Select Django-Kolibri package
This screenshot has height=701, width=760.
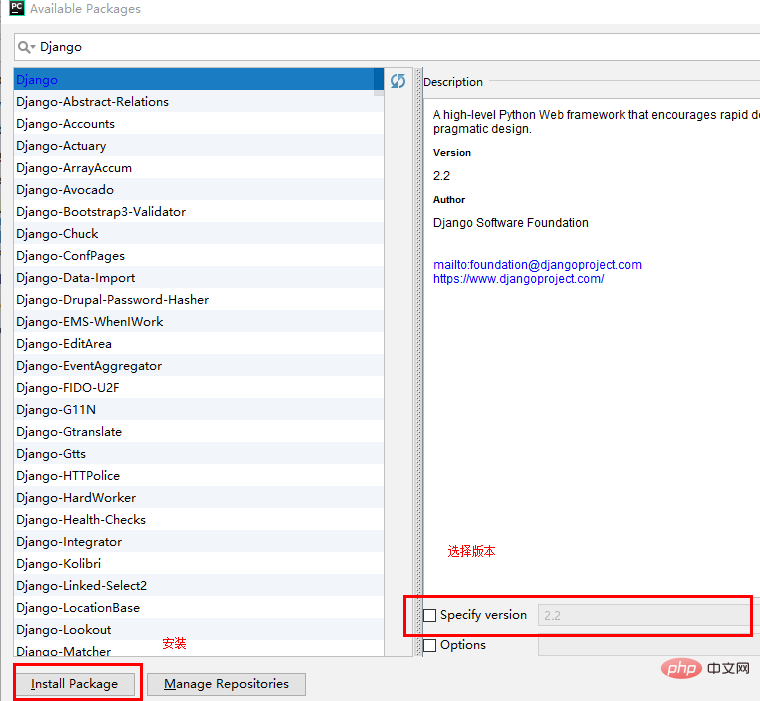pos(199,564)
